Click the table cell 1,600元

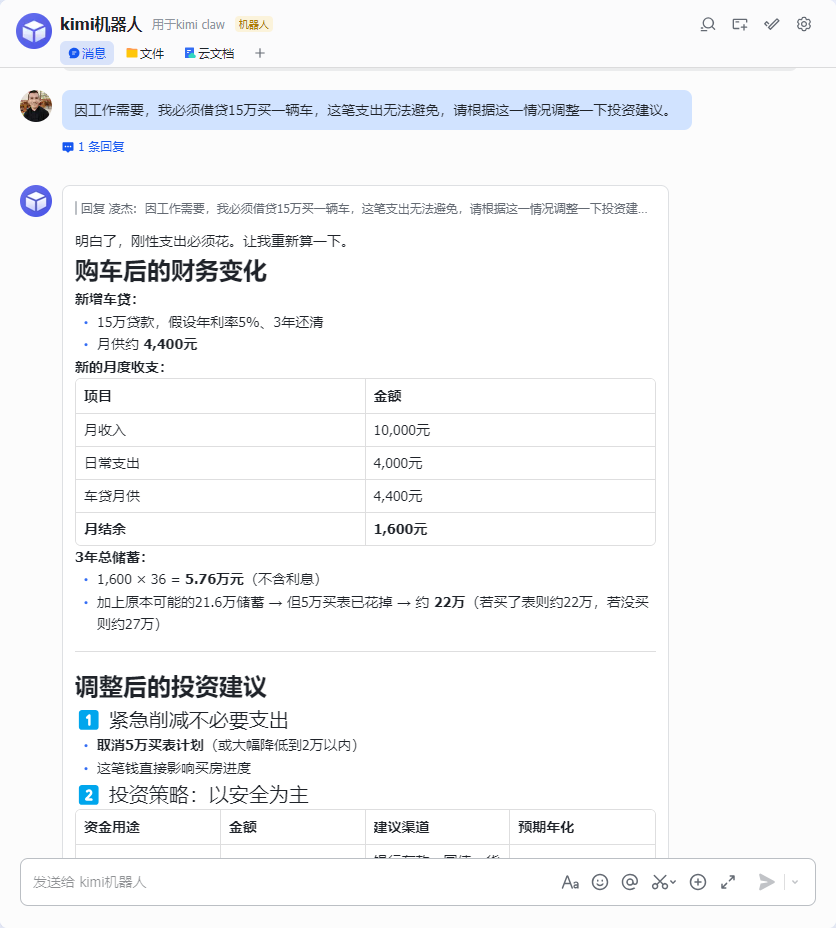tap(510, 529)
